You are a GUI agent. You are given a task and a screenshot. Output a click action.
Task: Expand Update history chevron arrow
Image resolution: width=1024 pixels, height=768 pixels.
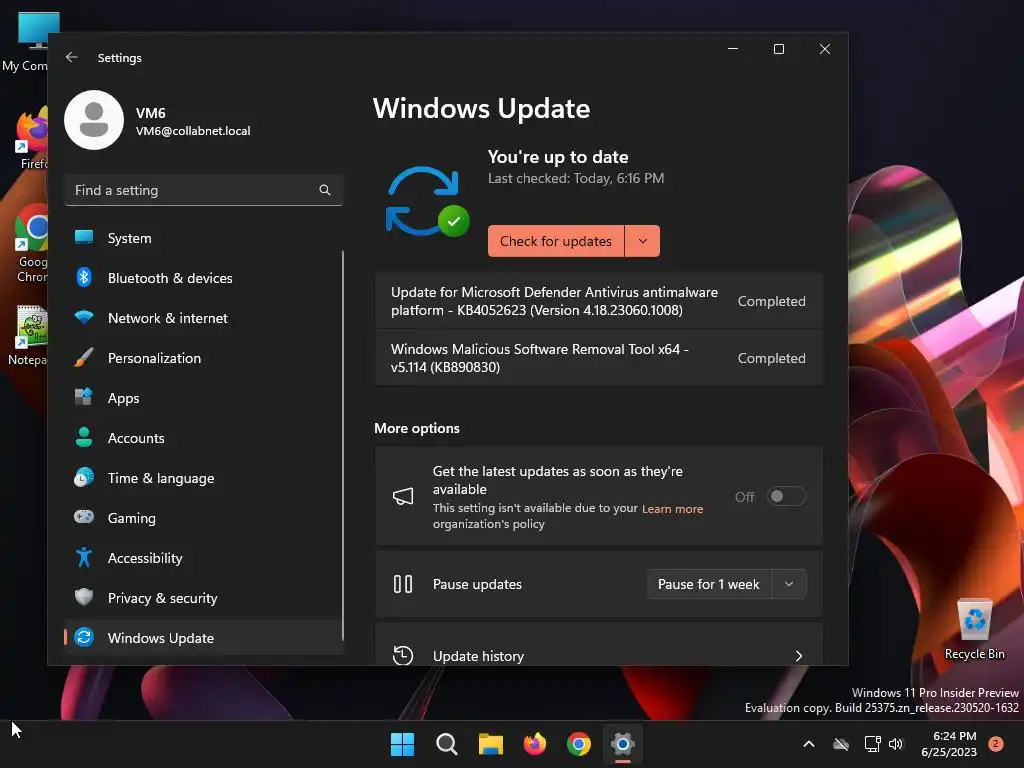point(799,656)
